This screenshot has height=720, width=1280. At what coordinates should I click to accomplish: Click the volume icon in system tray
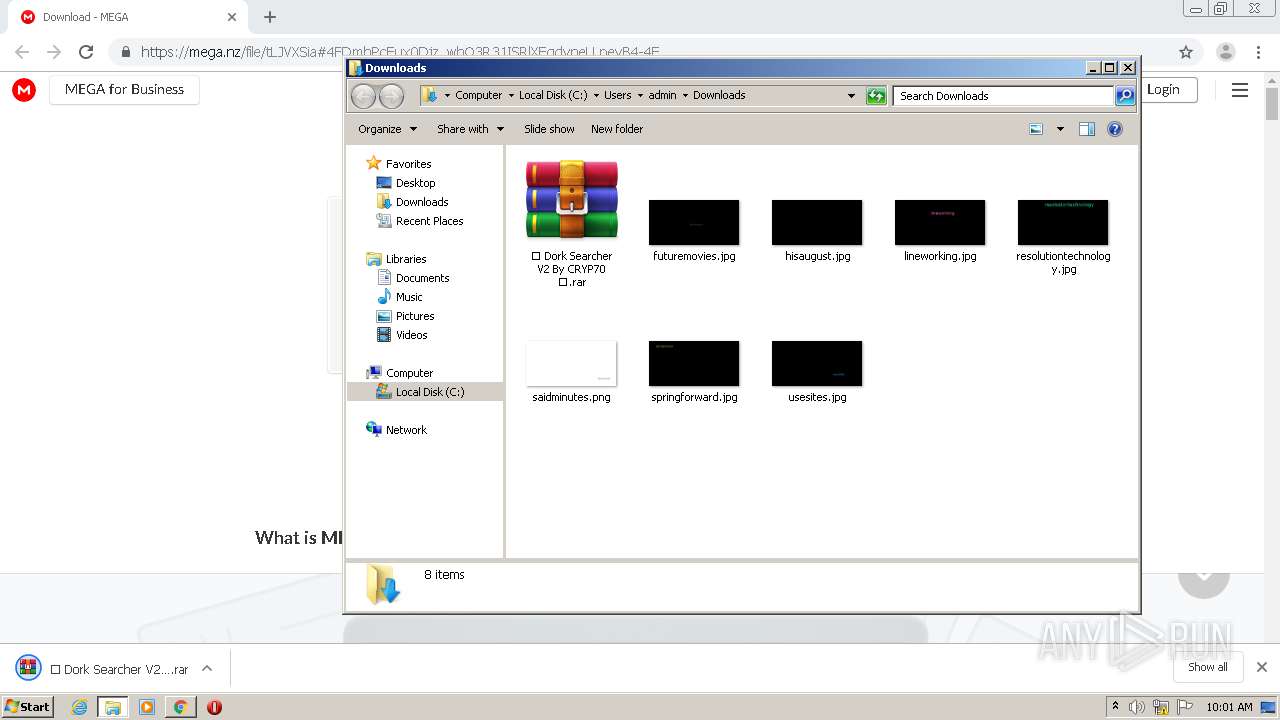pyautogui.click(x=1137, y=707)
